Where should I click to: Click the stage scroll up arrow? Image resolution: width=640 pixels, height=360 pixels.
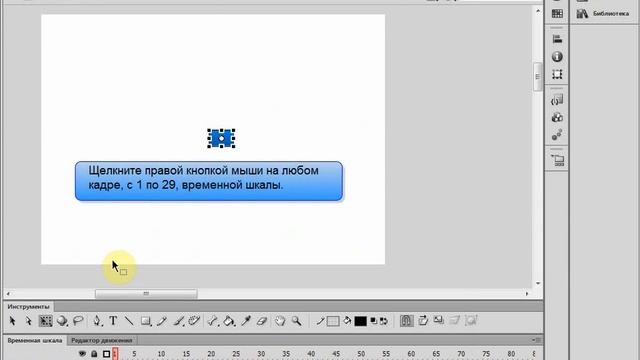[x=538, y=11]
